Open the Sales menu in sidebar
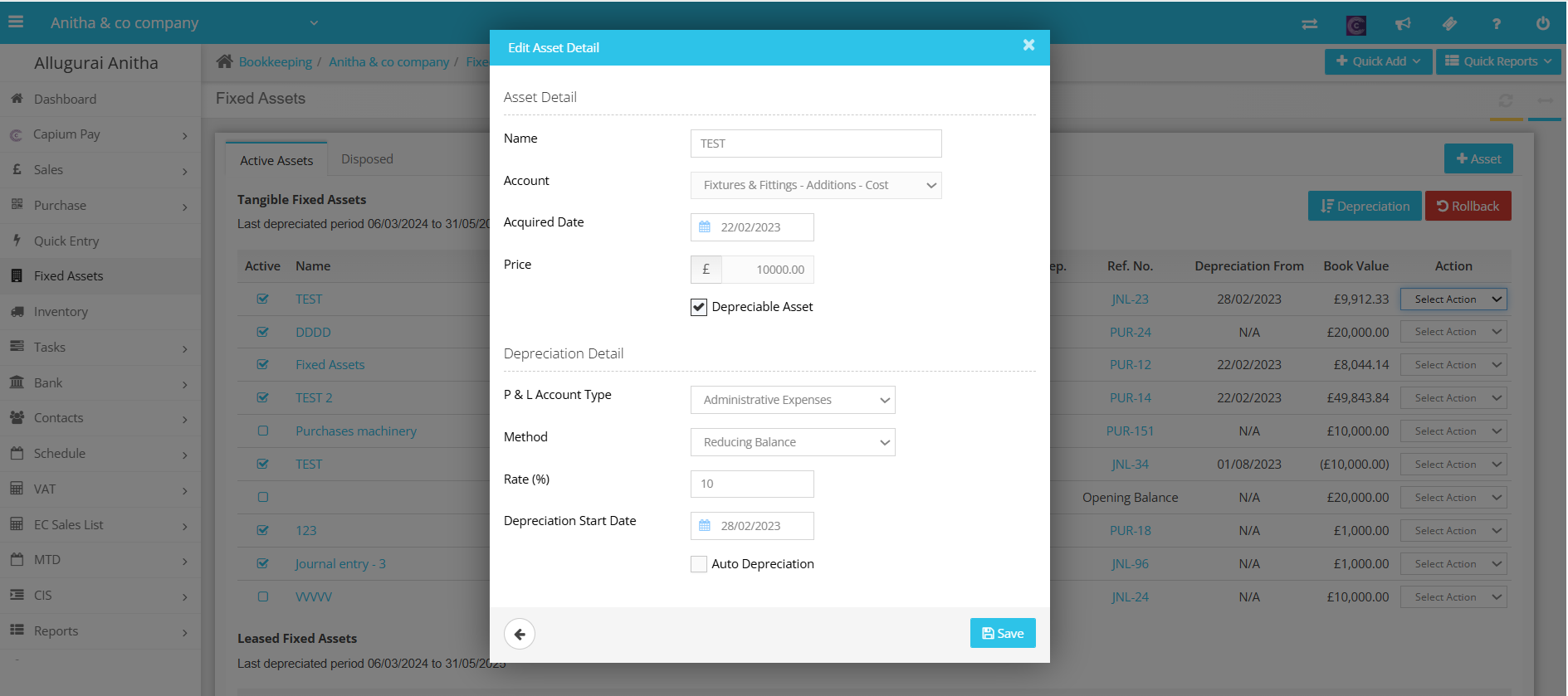Viewport: 1568px width, 696px height. tap(100, 170)
